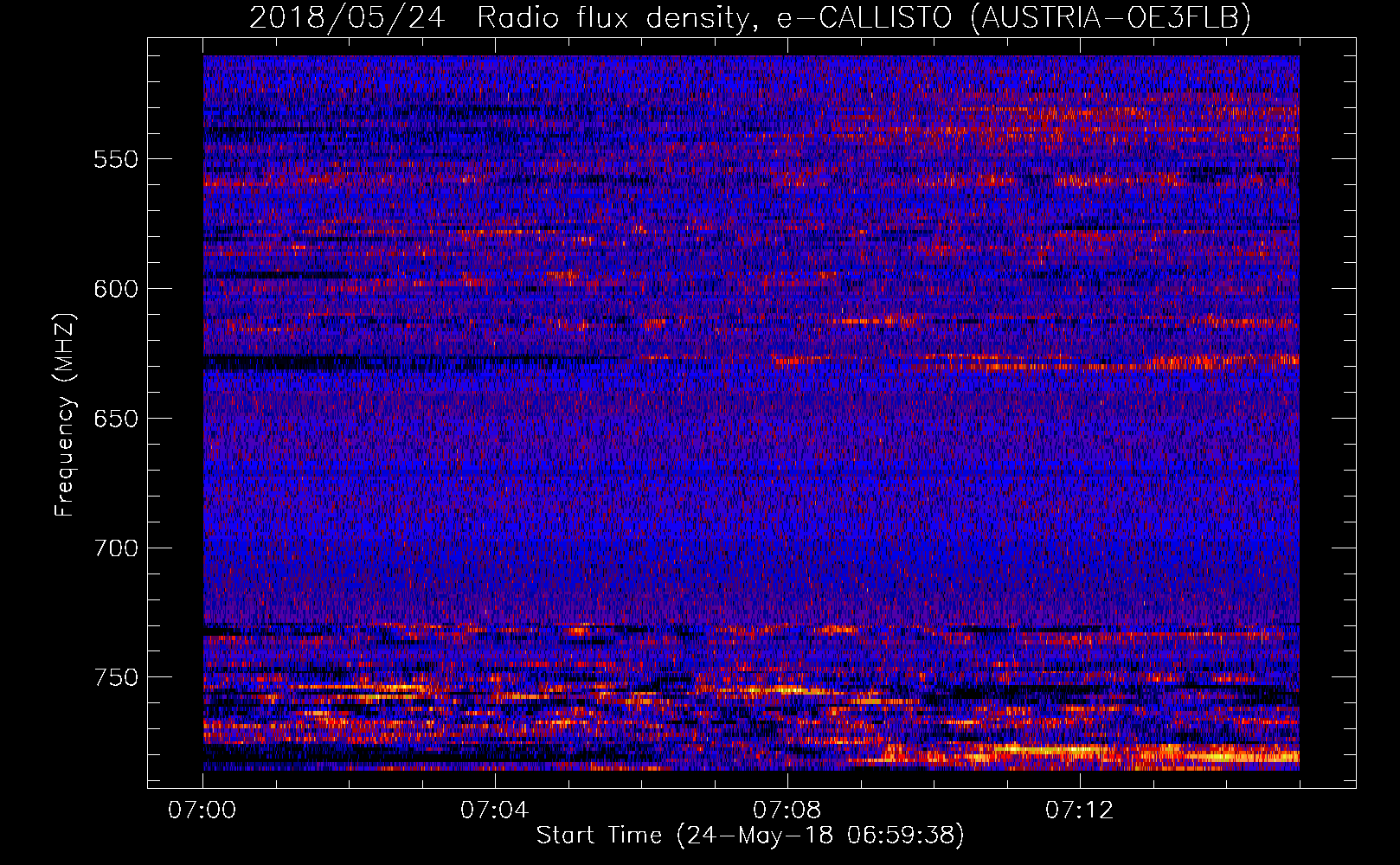
Task: Click the 07:08 time tick label
Action: (787, 811)
